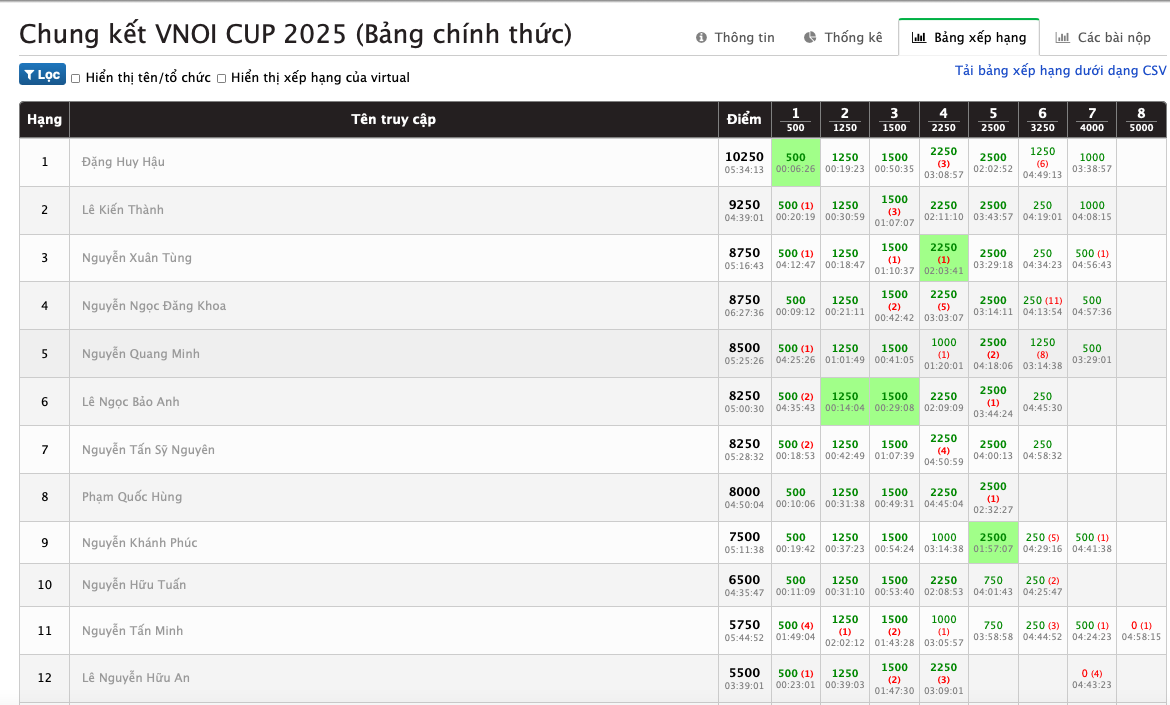Click the 1250 (6) cell at 04:49:13
1170x705 pixels.
(x=1042, y=162)
